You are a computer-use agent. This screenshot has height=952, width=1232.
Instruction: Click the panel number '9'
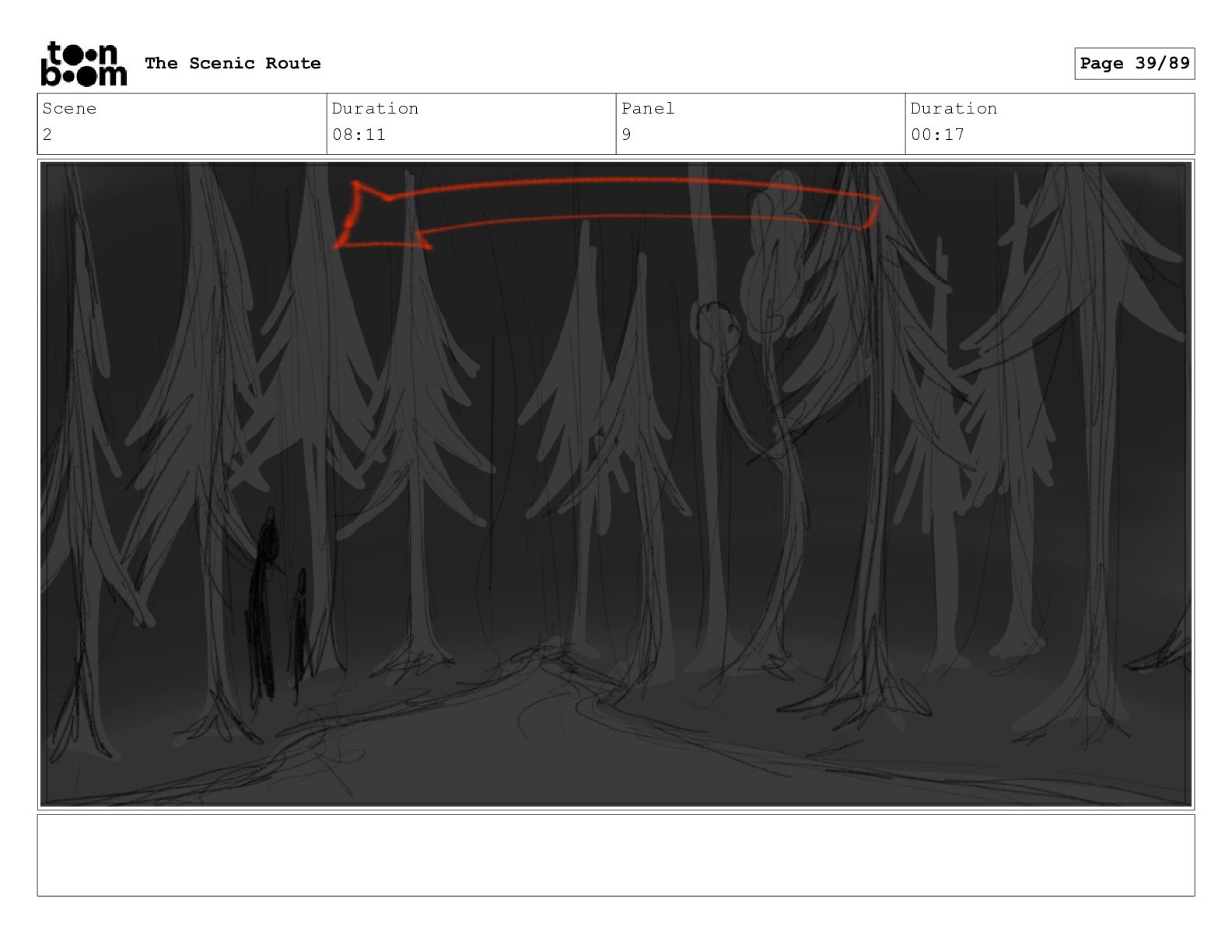626,135
